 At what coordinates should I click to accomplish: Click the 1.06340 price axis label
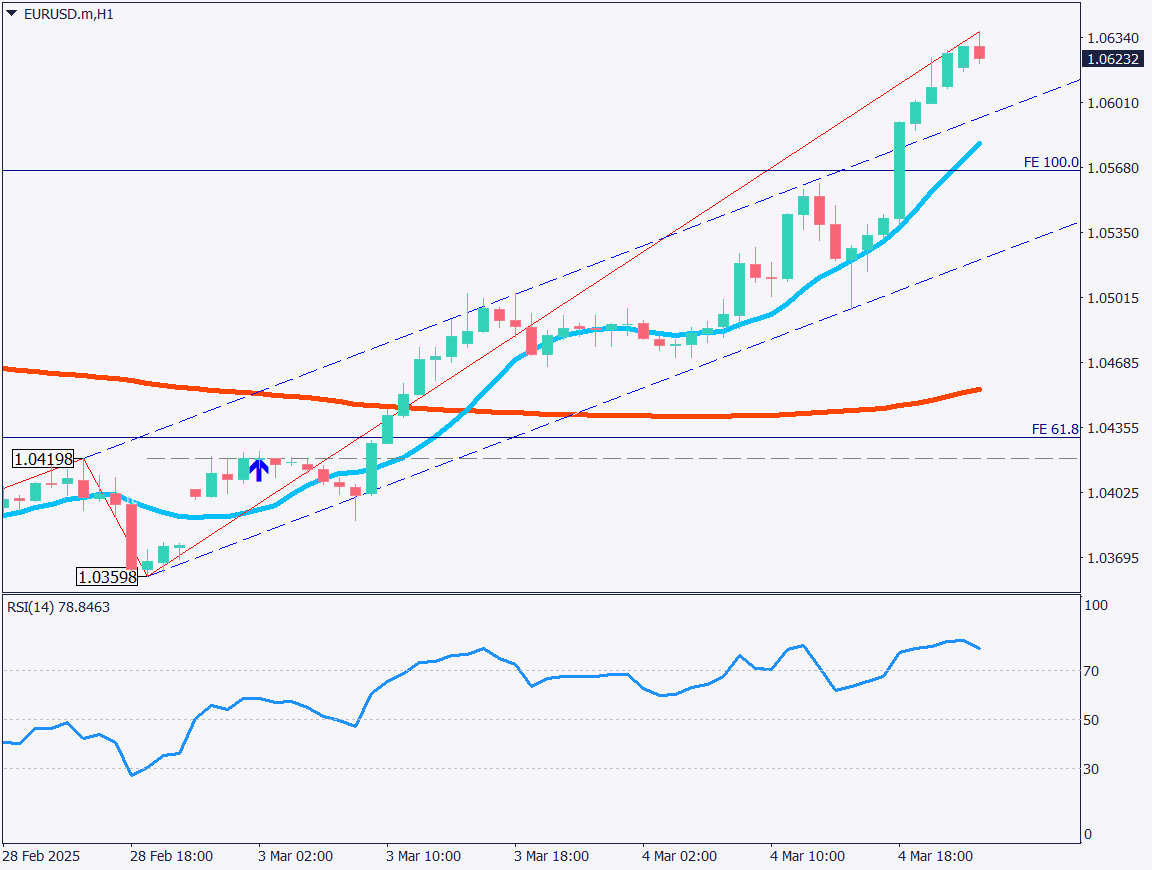pyautogui.click(x=1112, y=38)
